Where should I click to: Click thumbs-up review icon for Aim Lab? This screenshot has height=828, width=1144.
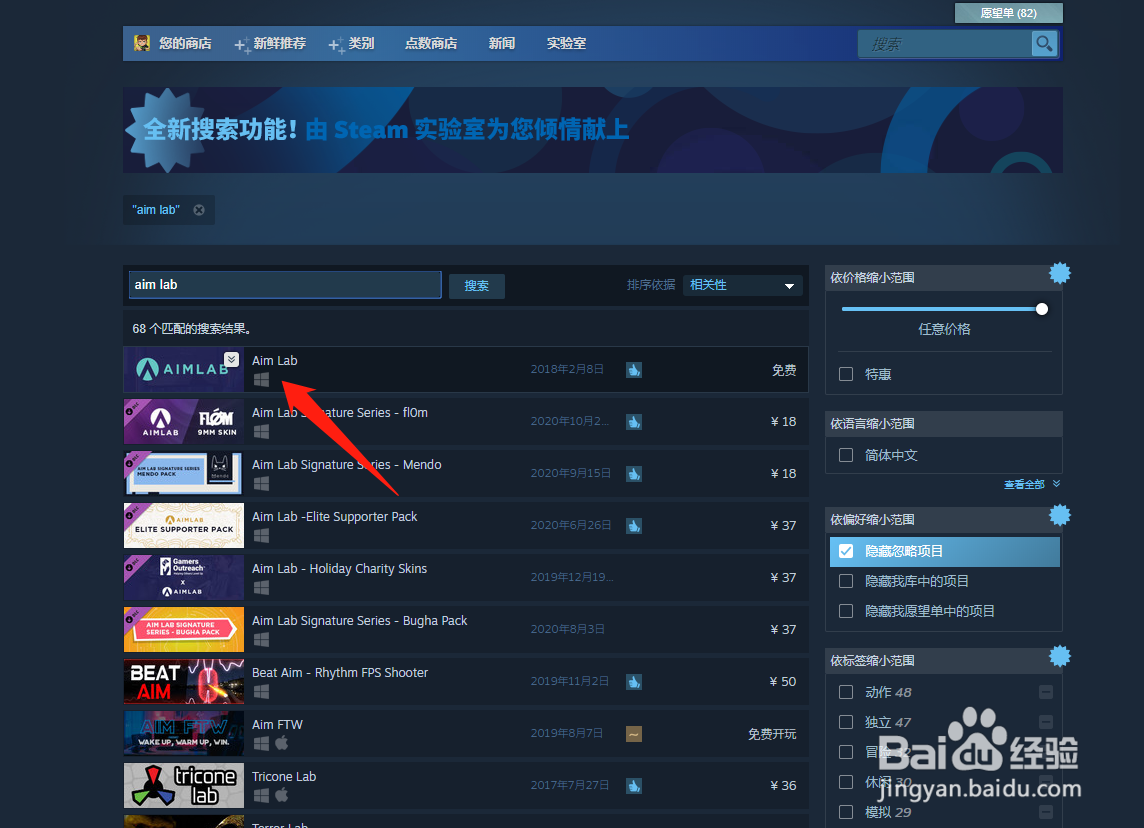(x=634, y=370)
